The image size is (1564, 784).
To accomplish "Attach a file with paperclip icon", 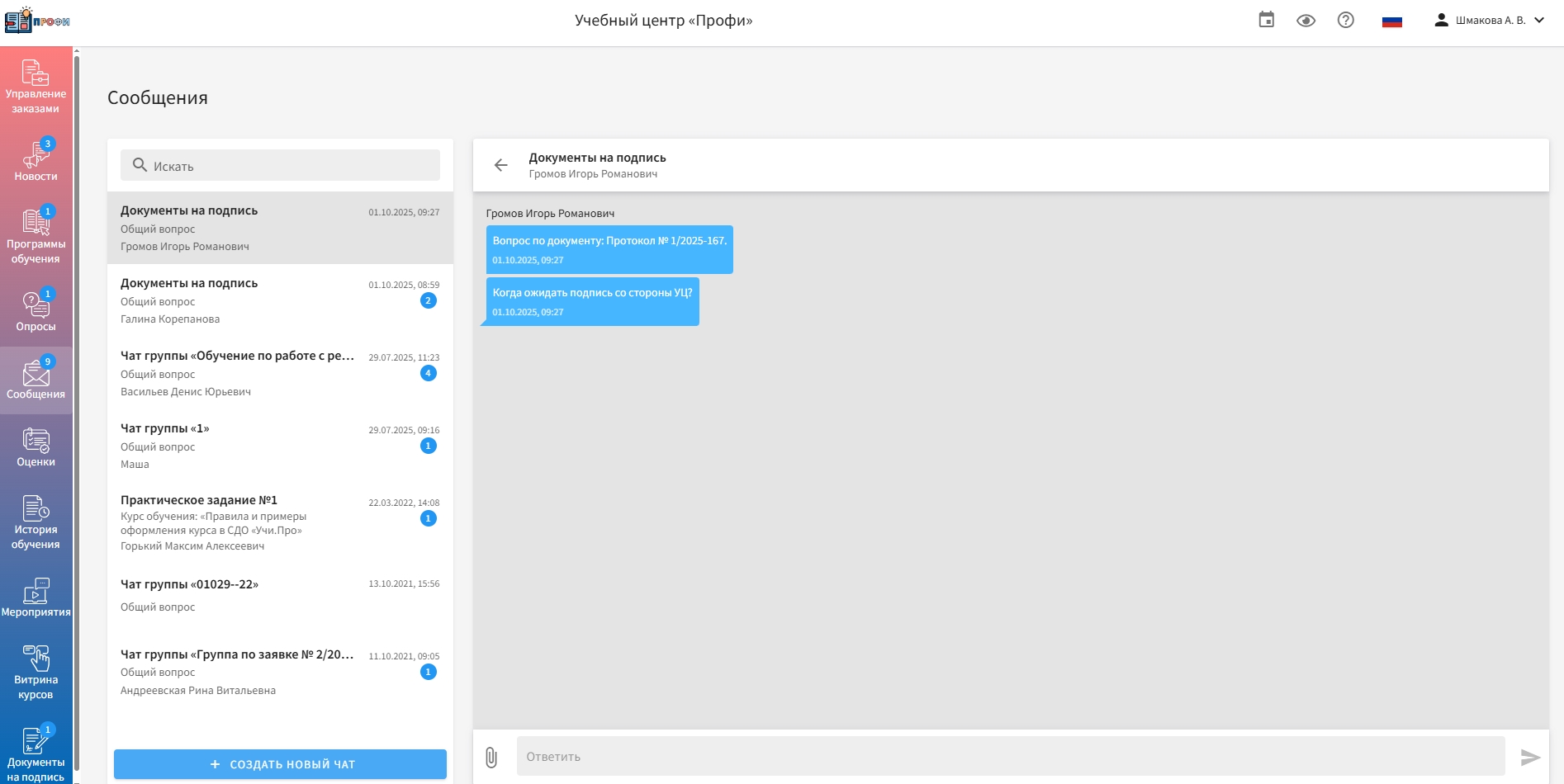I will (x=491, y=757).
